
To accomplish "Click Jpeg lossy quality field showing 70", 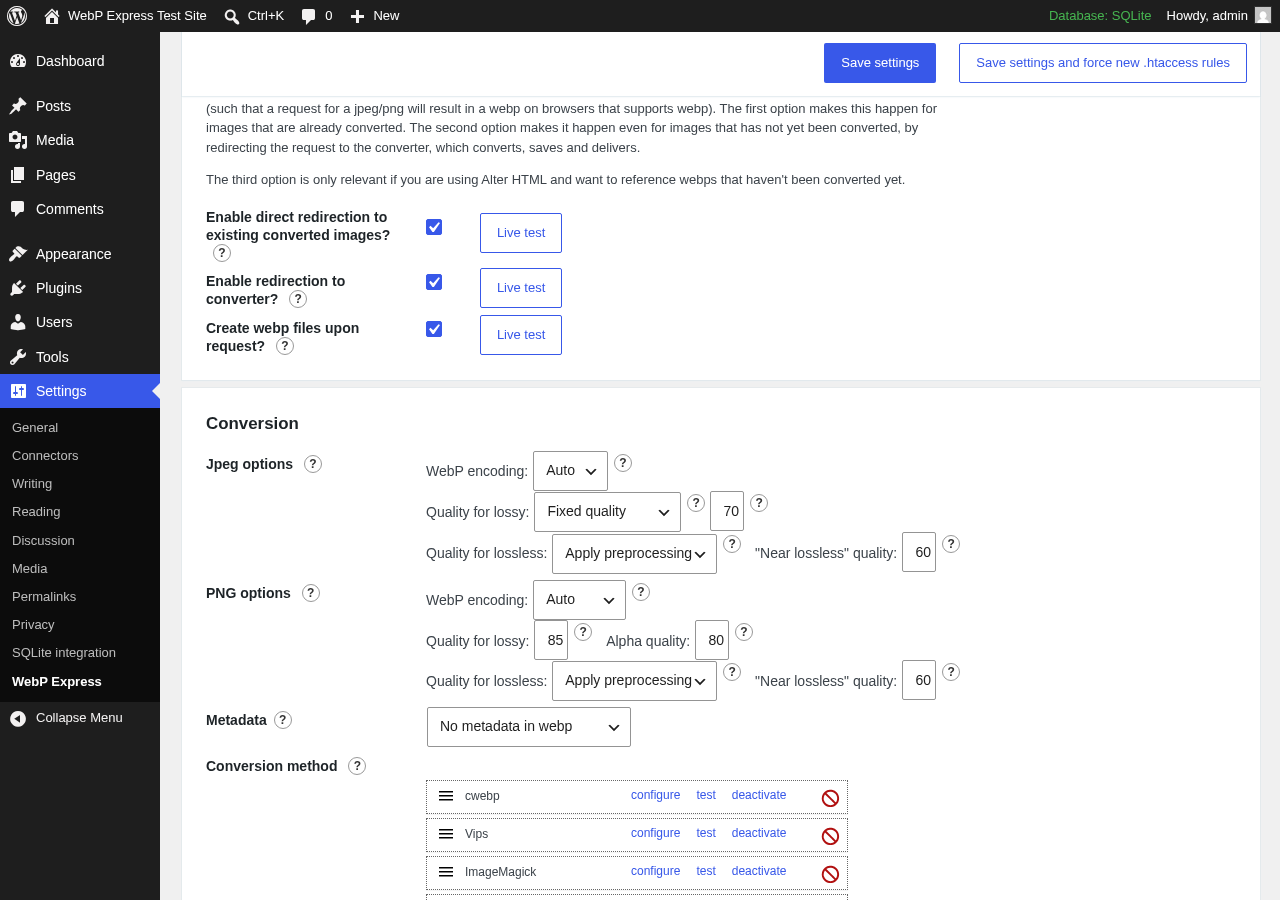I will pos(727,511).
